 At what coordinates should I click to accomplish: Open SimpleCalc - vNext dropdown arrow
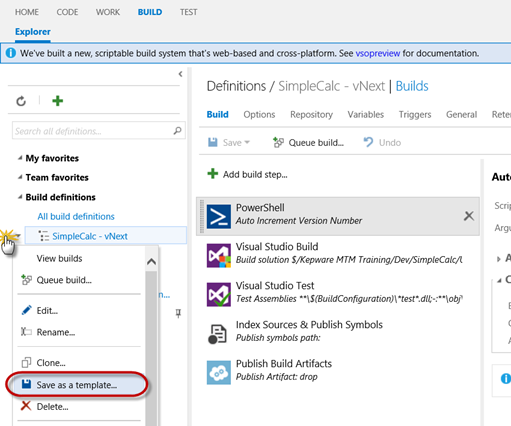tap(18, 236)
